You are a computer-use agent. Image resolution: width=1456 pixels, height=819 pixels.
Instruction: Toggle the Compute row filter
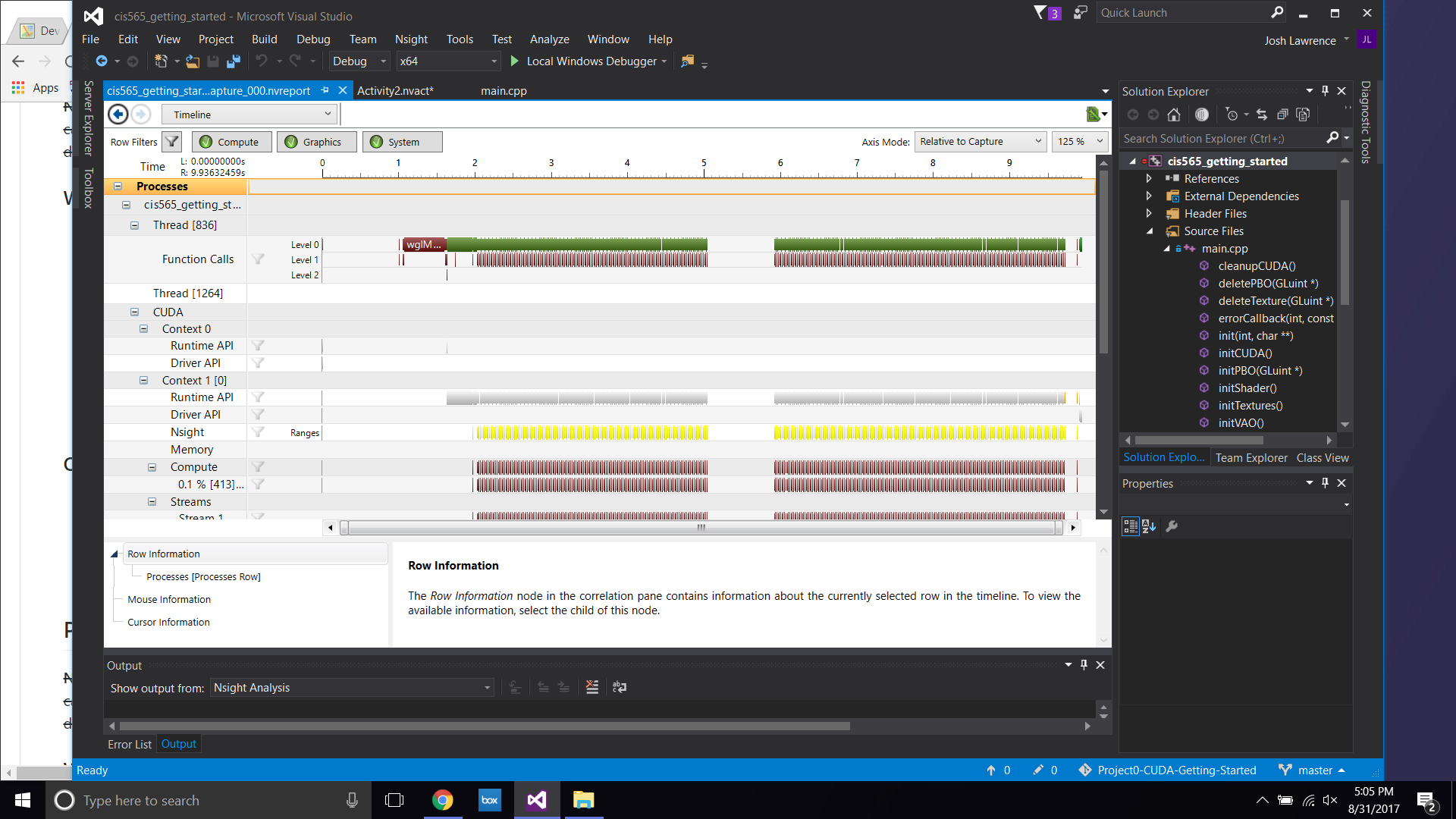(231, 142)
